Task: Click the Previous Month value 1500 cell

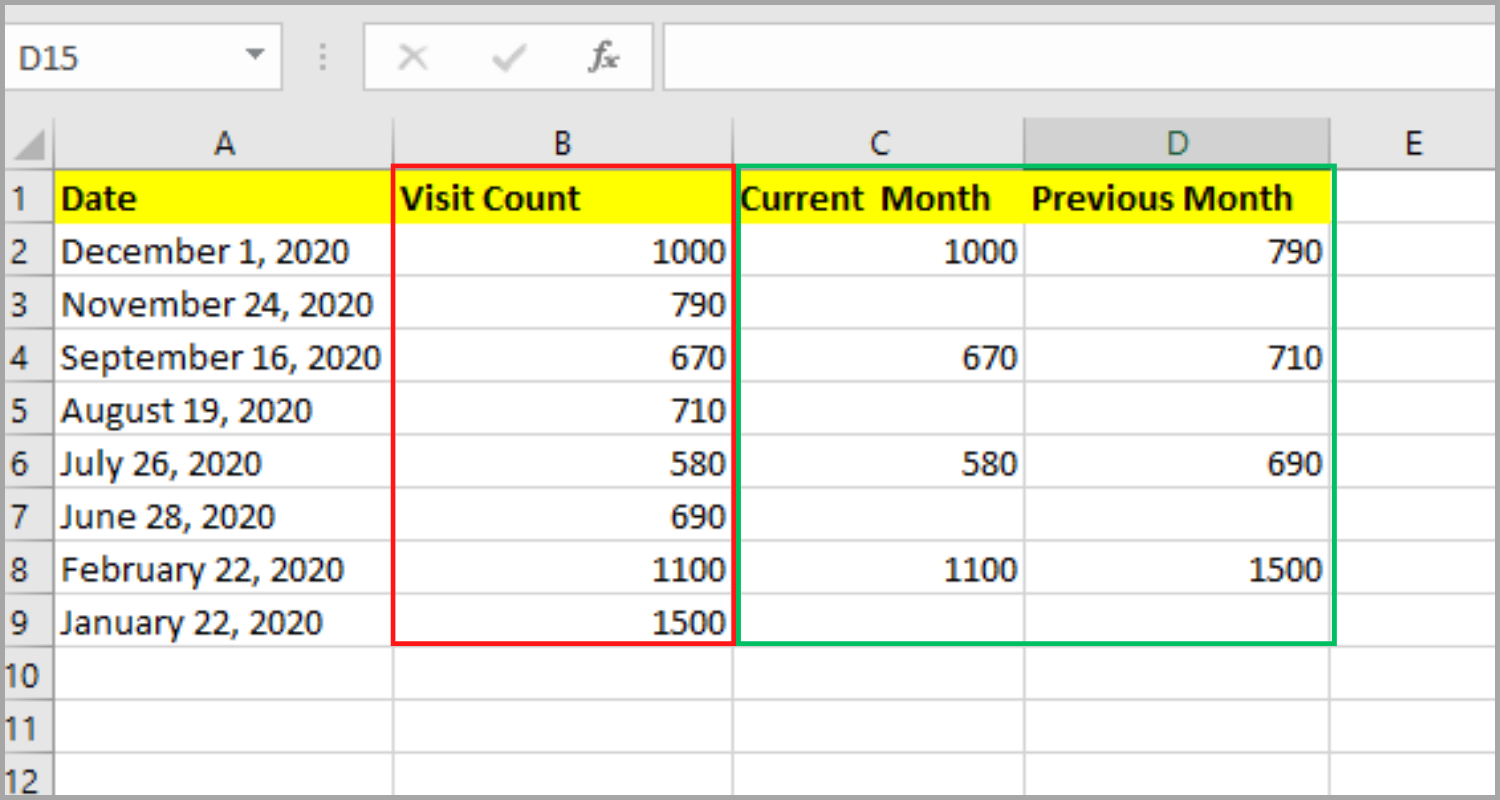Action: pos(1177,570)
